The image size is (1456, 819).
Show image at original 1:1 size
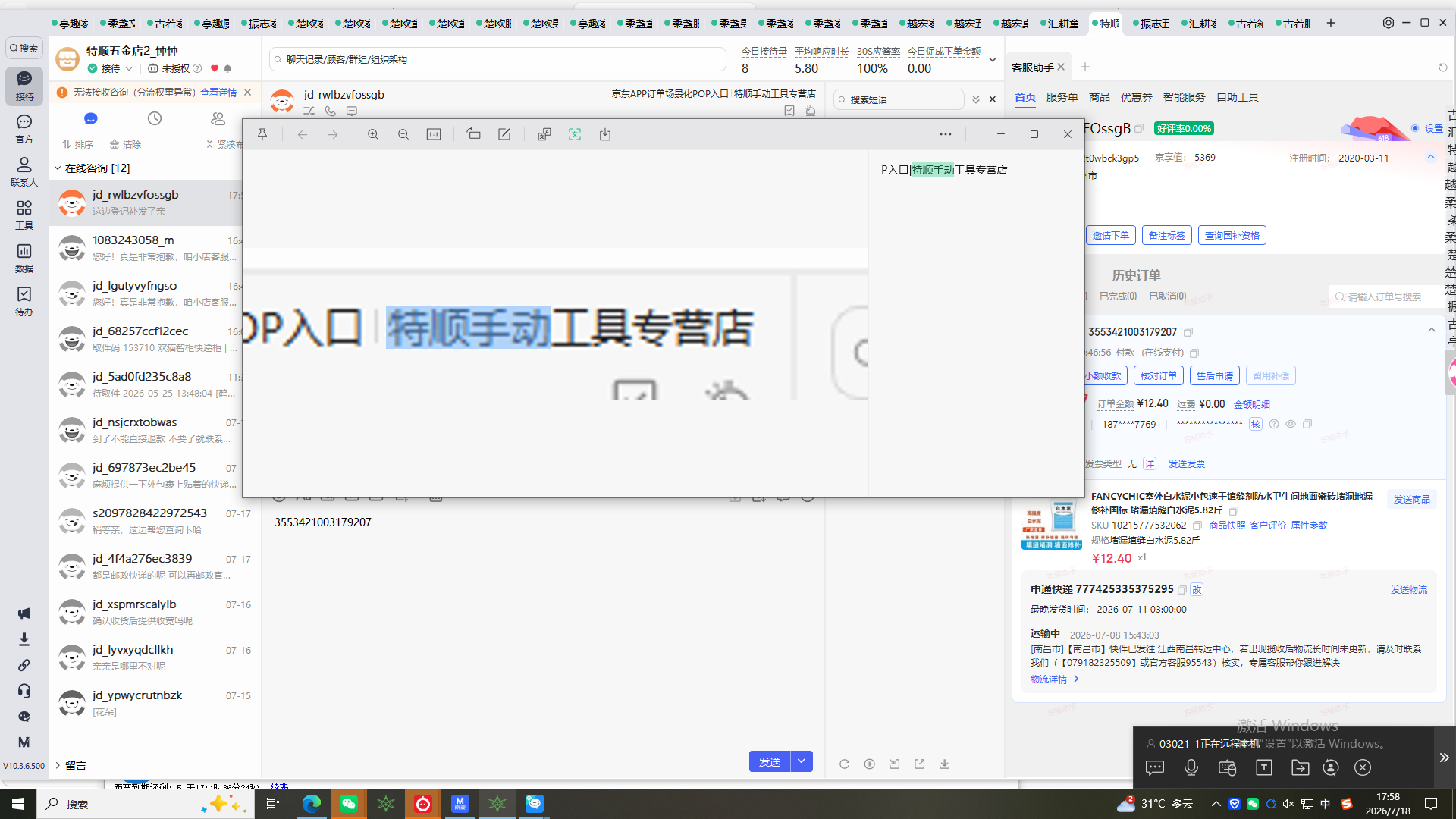tap(434, 134)
